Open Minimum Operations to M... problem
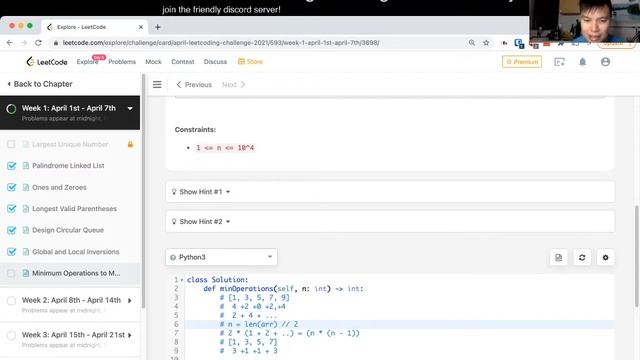 (76, 273)
